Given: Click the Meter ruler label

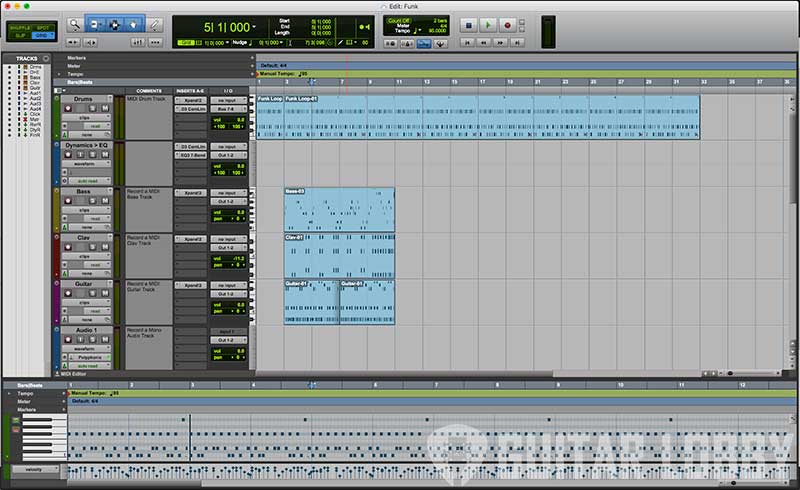Looking at the screenshot, I should click(73, 66).
